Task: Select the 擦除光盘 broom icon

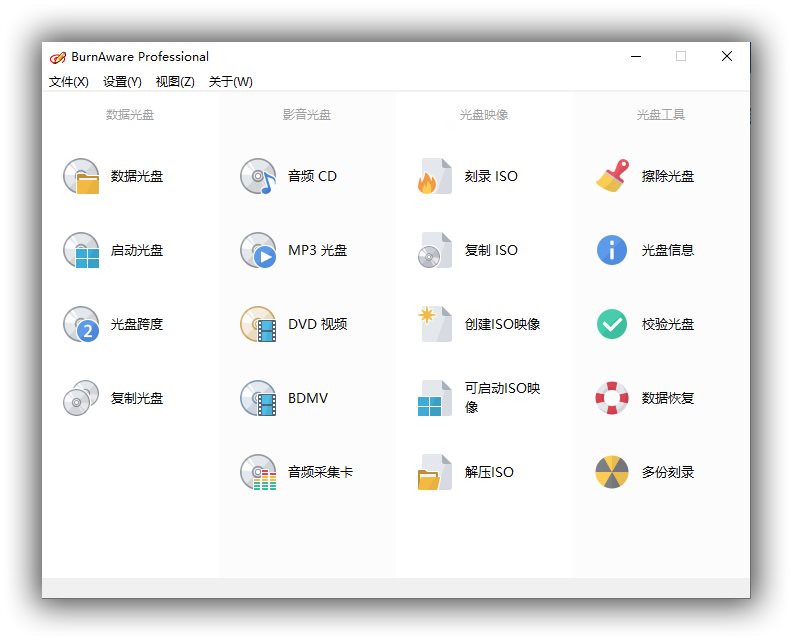Action: (x=612, y=176)
